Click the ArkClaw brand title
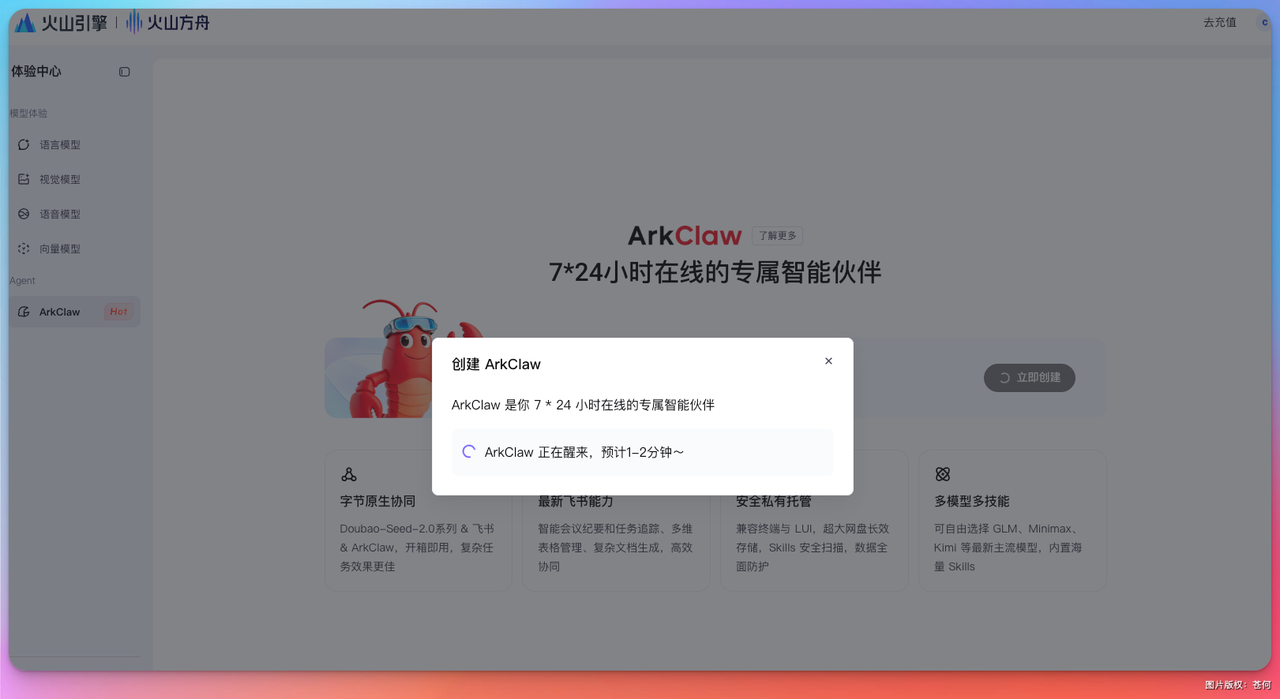The height and width of the screenshot is (699, 1280). click(685, 236)
